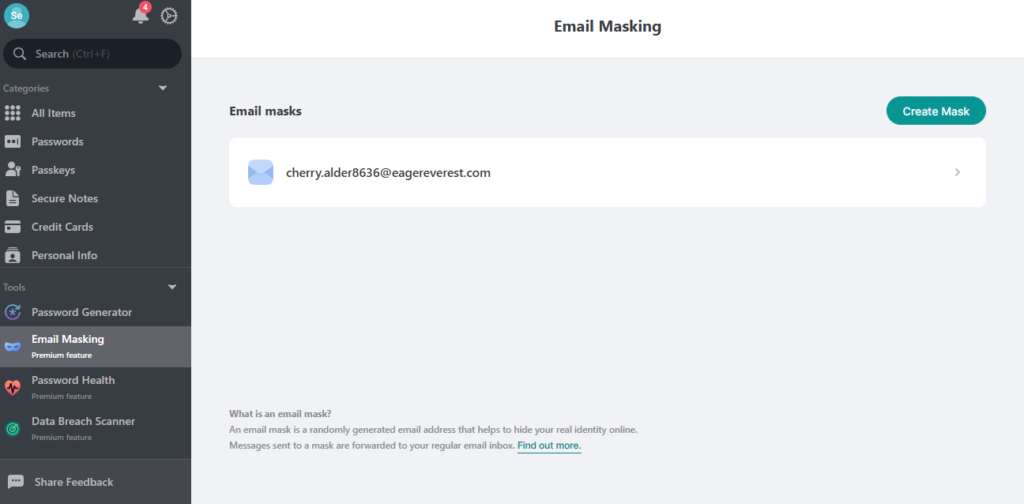Viewport: 1024px width, 504px height.
Task: Click the Share Feedback chat icon
Action: 16,482
